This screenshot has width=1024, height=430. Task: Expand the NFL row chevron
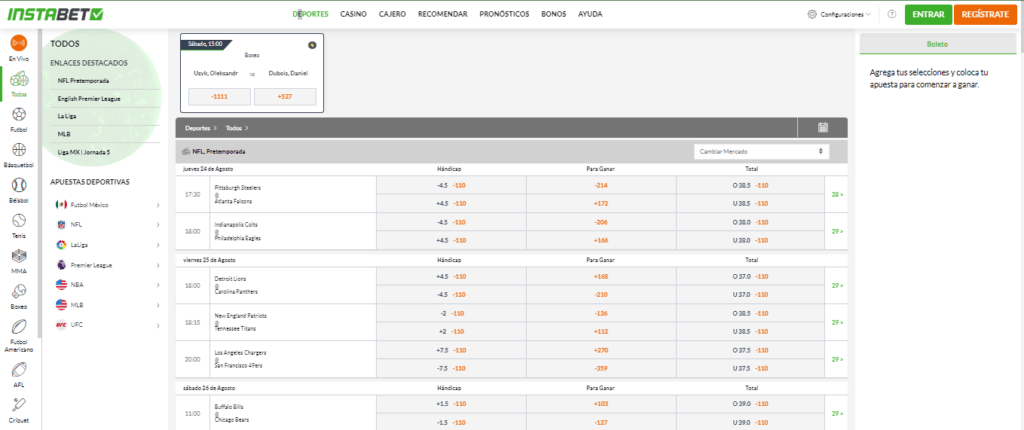coord(158,225)
